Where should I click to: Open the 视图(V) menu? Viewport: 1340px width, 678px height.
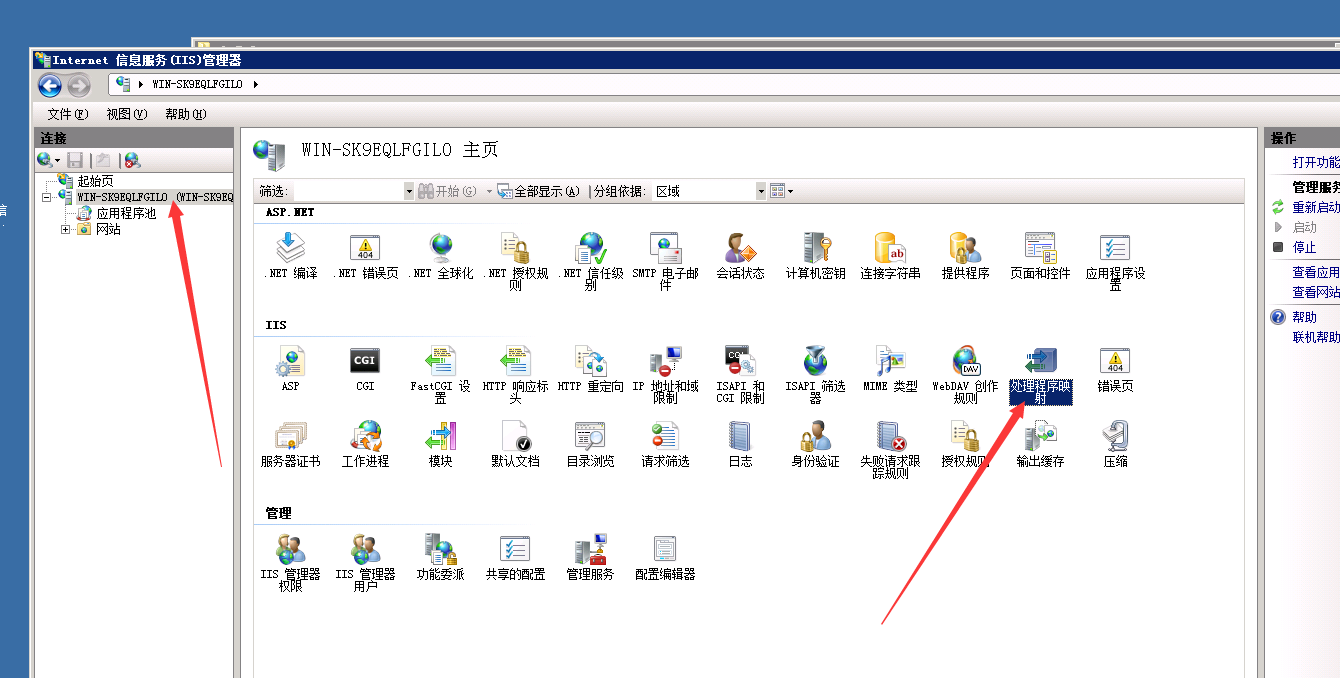tap(126, 114)
